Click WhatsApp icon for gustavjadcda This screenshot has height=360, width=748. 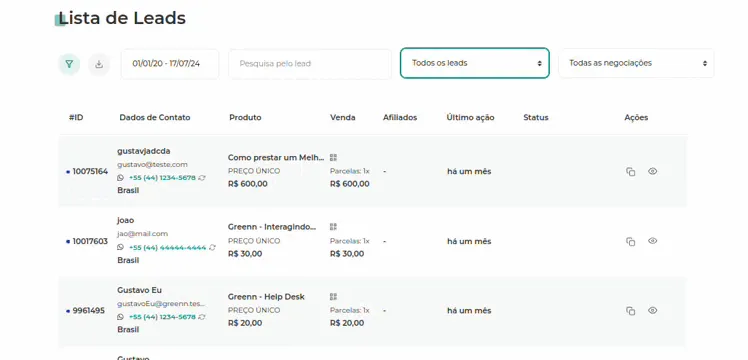tap(120, 177)
